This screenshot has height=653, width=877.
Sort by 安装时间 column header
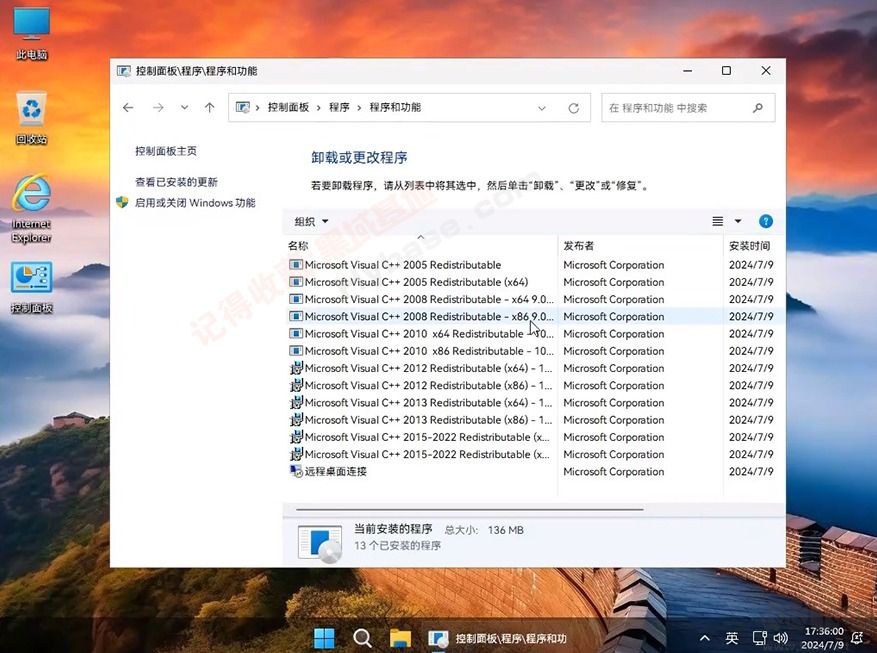(754, 245)
